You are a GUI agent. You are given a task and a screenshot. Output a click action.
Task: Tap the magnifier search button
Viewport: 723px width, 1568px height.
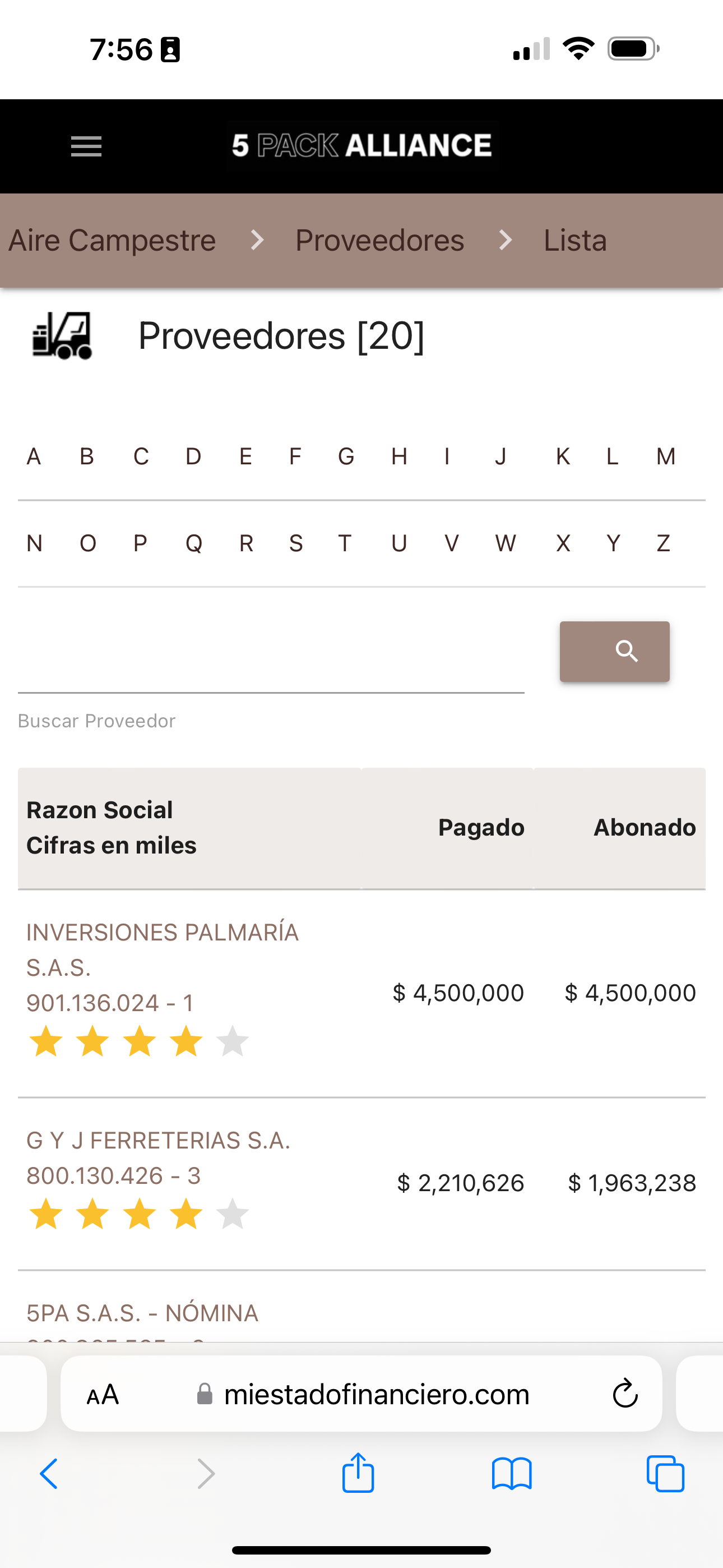[x=614, y=651]
